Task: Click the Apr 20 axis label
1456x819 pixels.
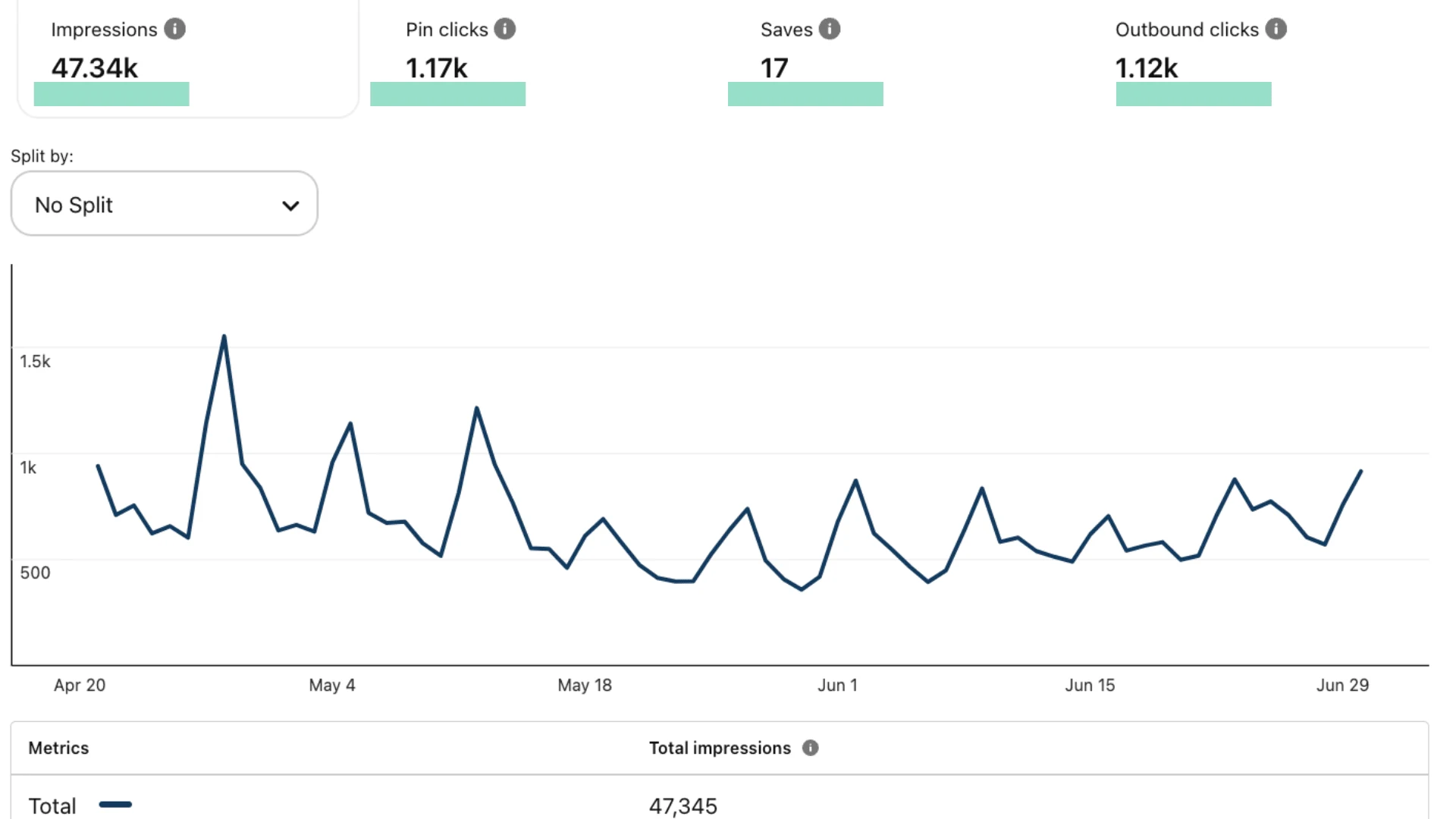Action: point(80,685)
